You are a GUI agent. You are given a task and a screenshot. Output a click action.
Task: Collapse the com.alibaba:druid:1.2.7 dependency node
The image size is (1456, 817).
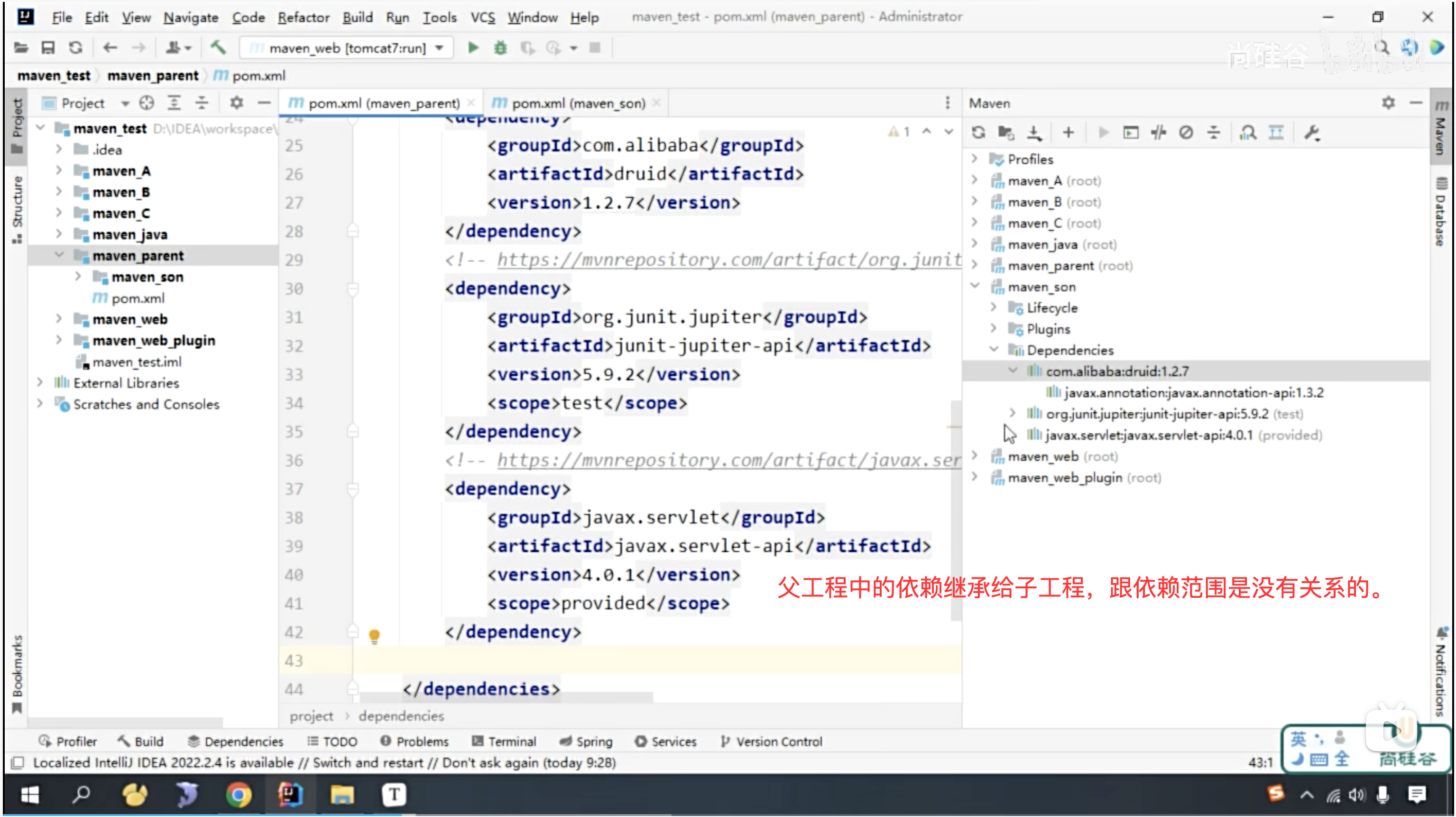tap(1013, 371)
